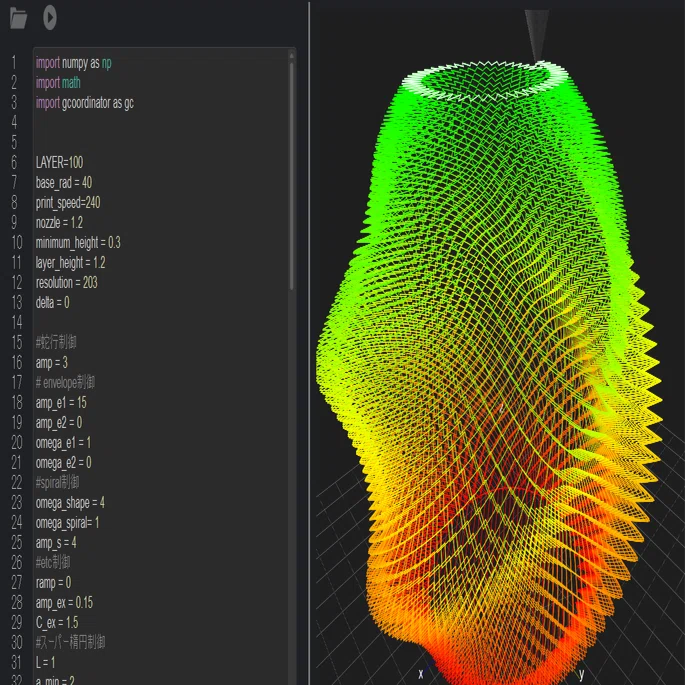Click the x axis label

421,673
